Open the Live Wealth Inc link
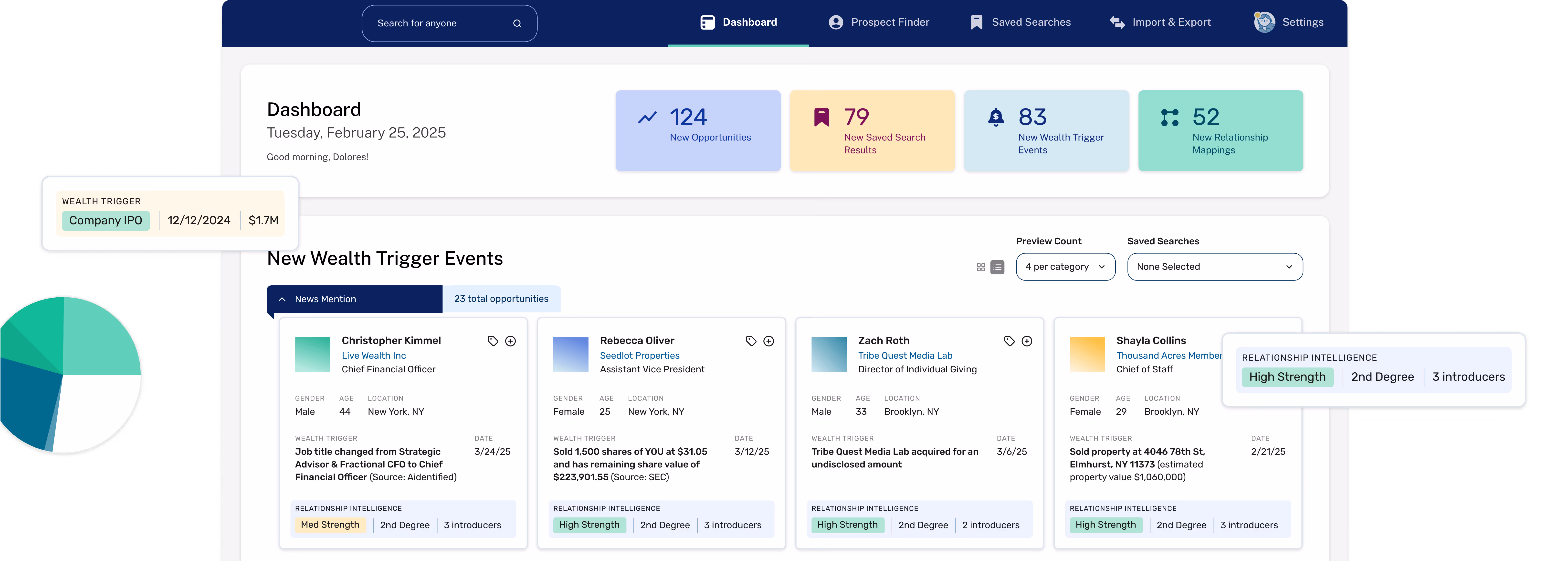 click(x=373, y=356)
